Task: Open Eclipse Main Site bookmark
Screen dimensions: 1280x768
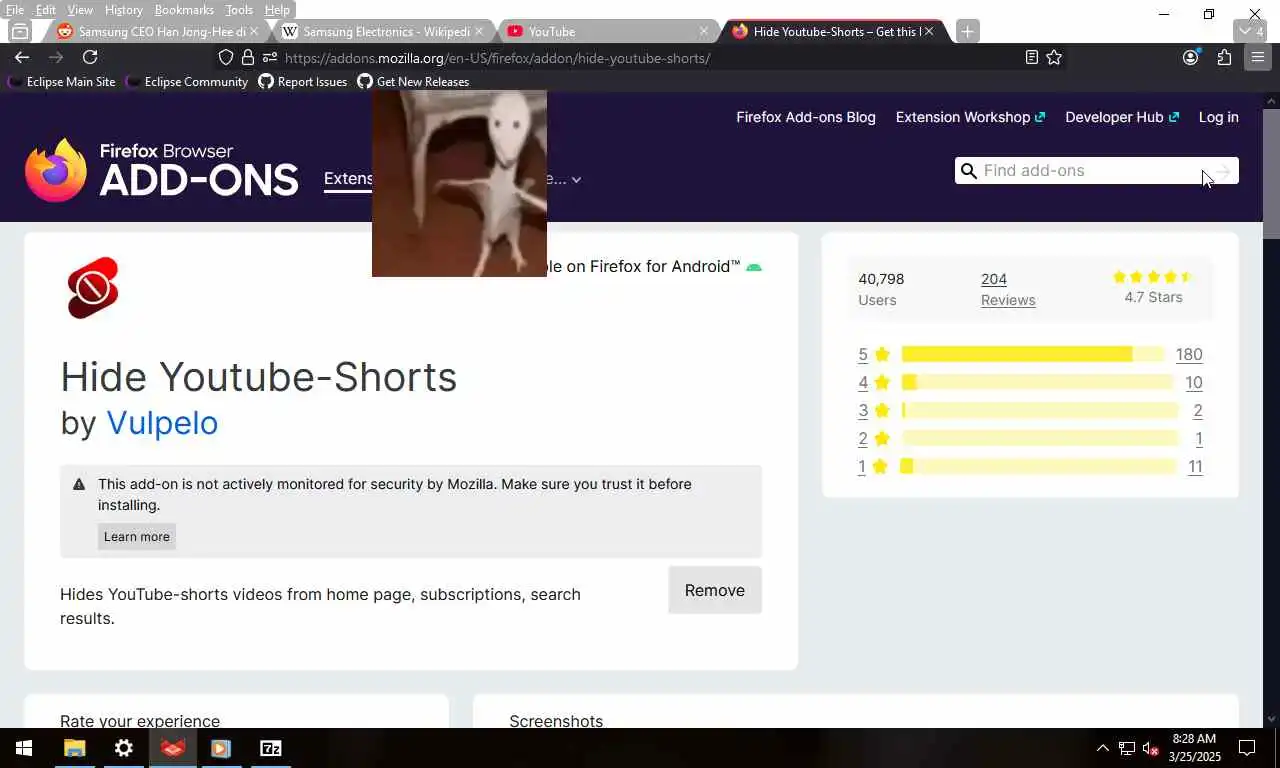Action: tap(62, 82)
